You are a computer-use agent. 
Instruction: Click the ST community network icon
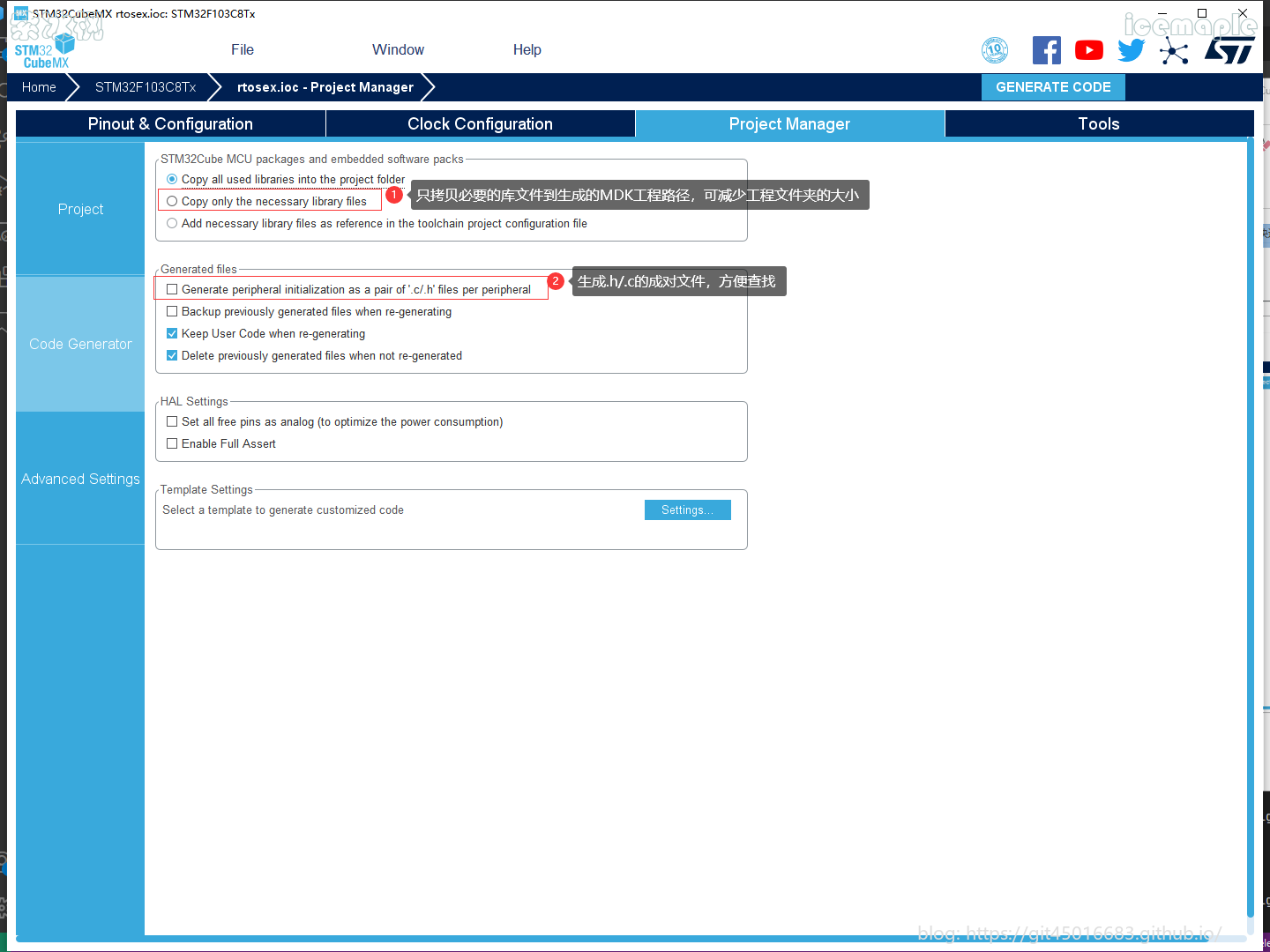[x=1174, y=51]
